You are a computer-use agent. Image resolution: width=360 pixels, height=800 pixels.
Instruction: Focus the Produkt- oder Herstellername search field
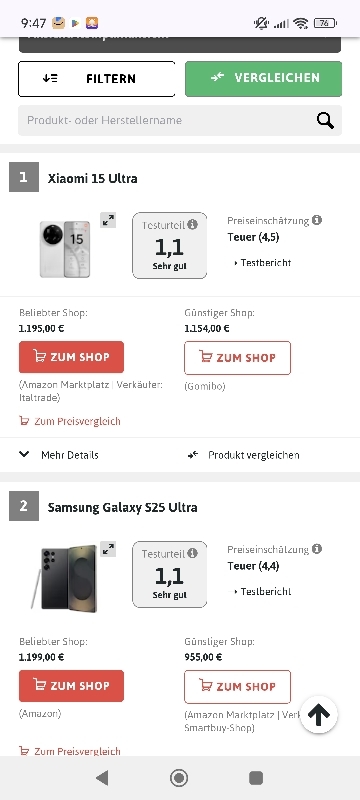(x=166, y=120)
